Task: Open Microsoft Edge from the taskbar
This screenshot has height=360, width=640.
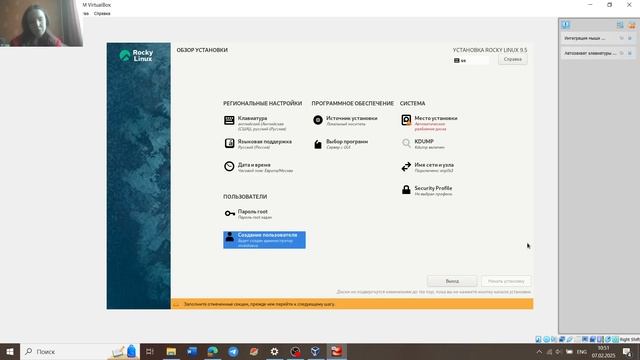Action: click(213, 351)
